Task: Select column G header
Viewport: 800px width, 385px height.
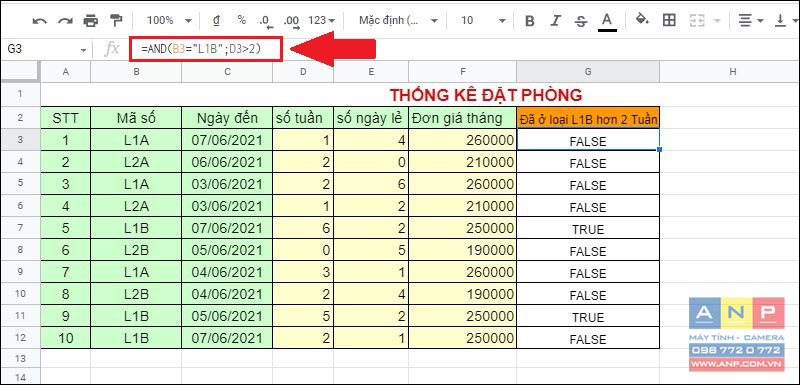Action: pos(588,72)
